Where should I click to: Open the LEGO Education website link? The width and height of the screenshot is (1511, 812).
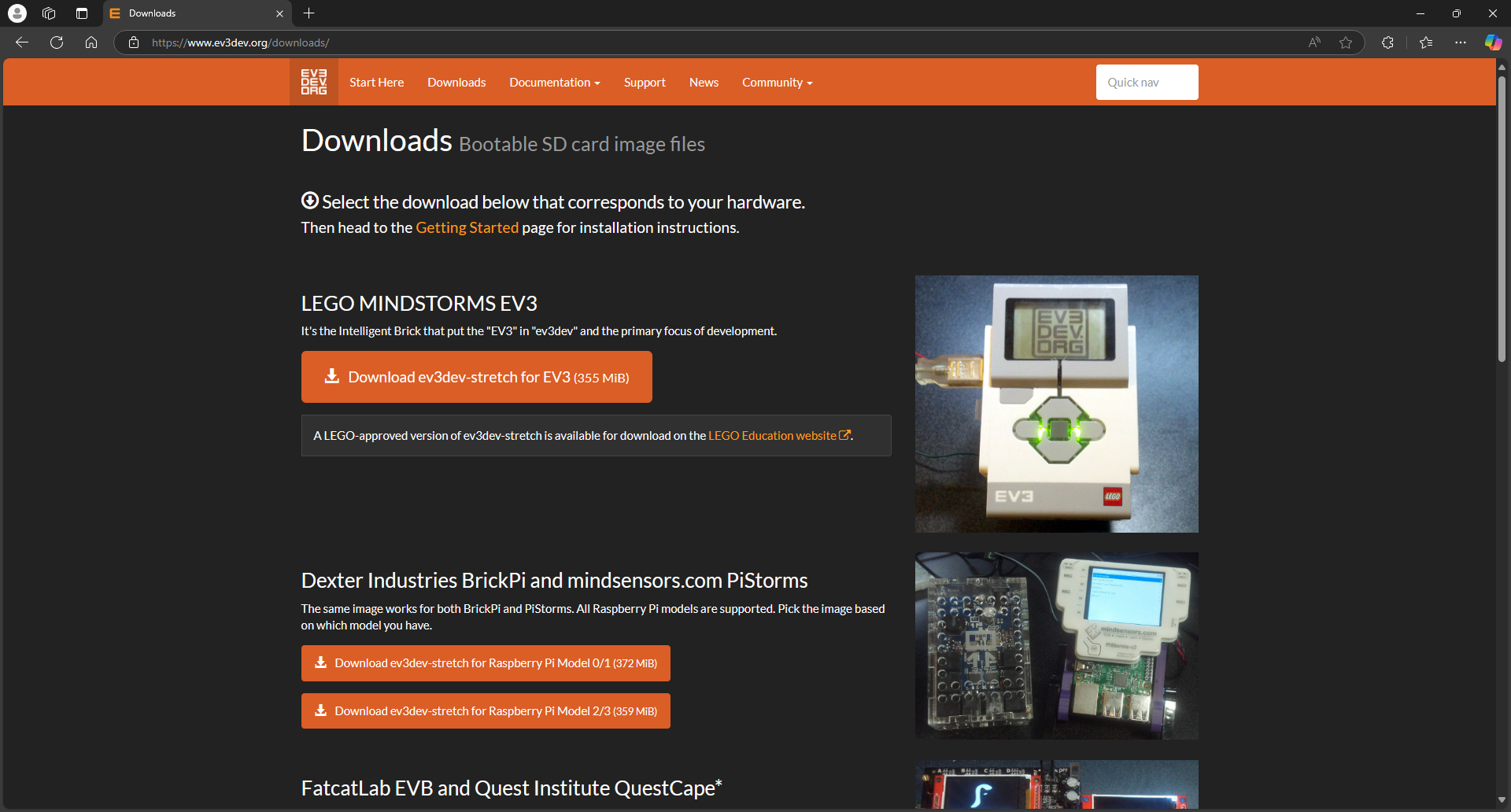(779, 435)
